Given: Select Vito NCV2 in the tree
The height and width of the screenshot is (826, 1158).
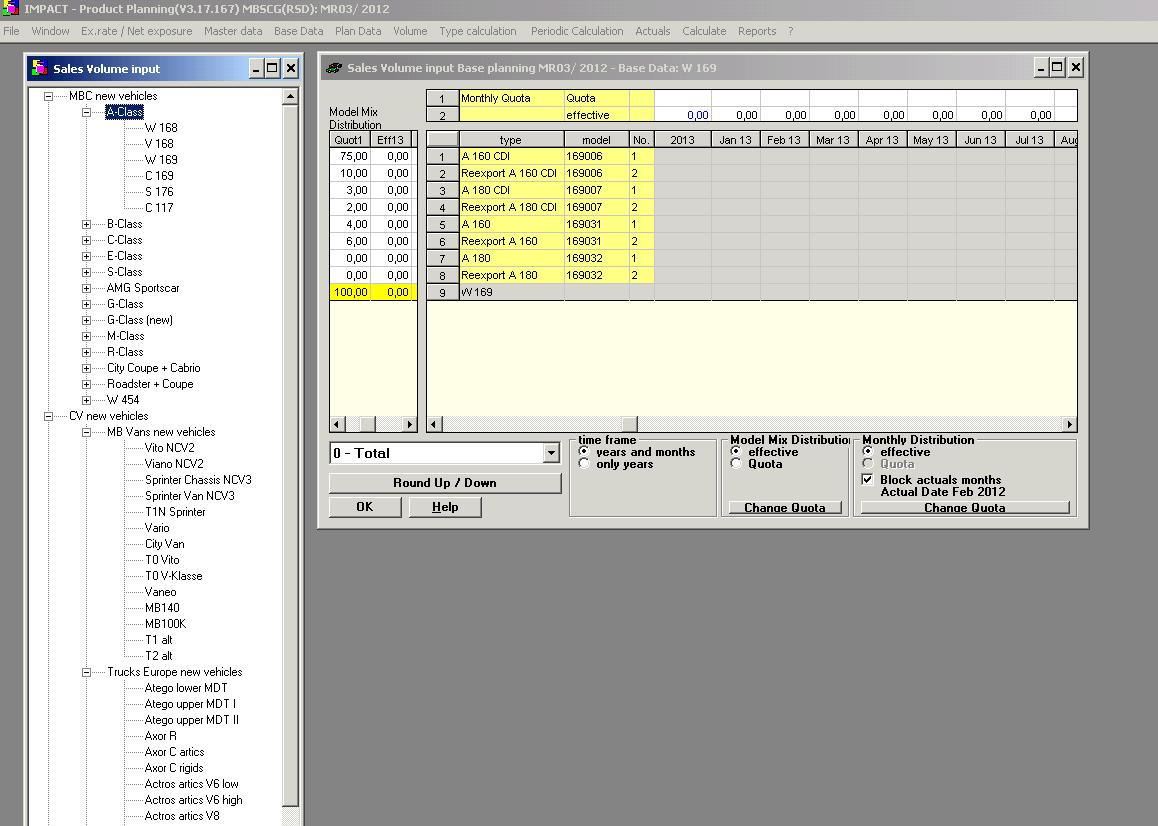Looking at the screenshot, I should pos(170,448).
